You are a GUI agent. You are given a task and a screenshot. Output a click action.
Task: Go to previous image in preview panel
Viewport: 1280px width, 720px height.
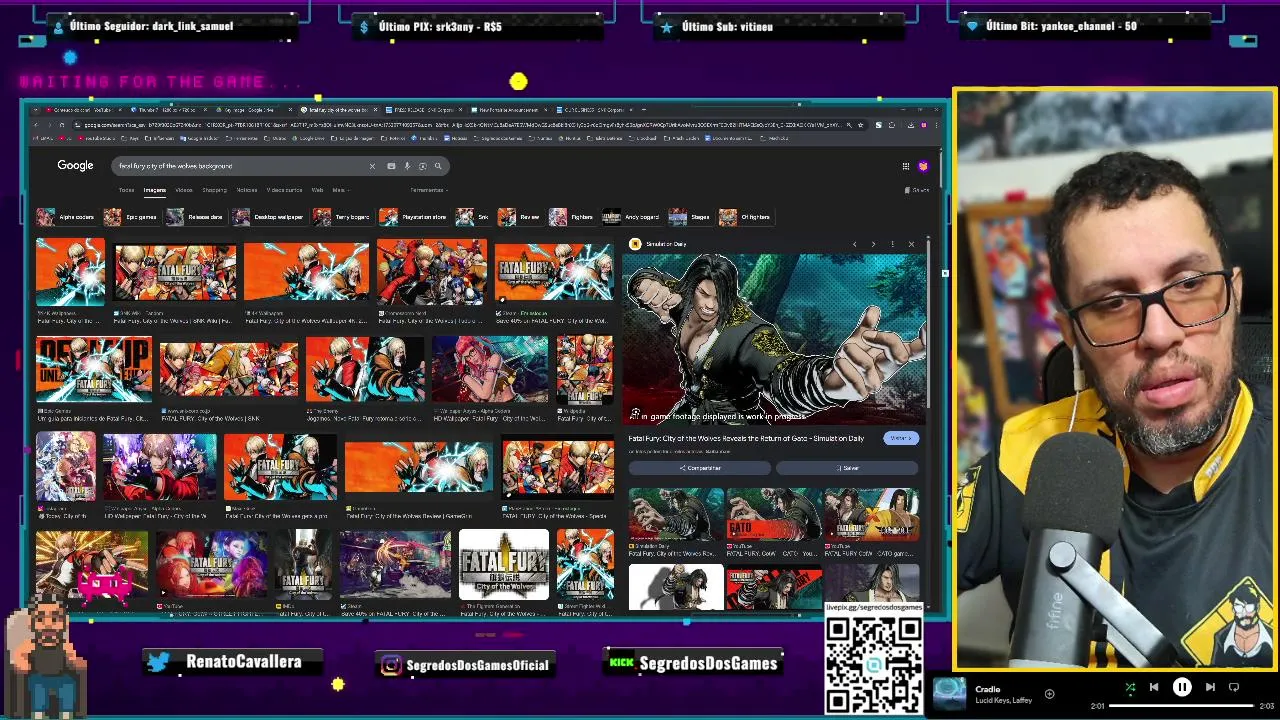tap(854, 244)
